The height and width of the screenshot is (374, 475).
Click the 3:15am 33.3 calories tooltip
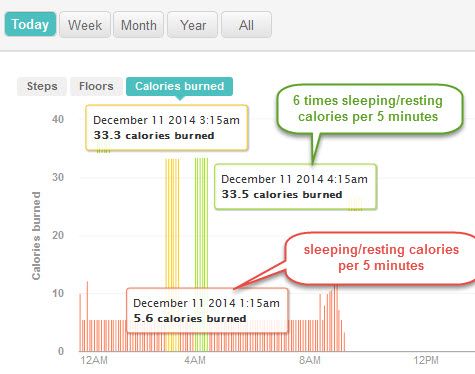pyautogui.click(x=167, y=128)
